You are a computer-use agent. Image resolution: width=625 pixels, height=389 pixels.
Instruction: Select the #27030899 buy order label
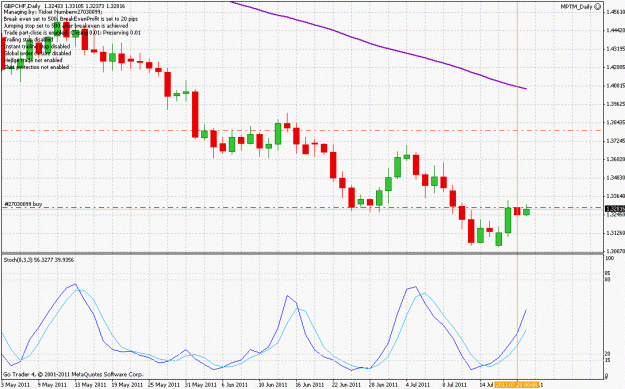[23, 204]
